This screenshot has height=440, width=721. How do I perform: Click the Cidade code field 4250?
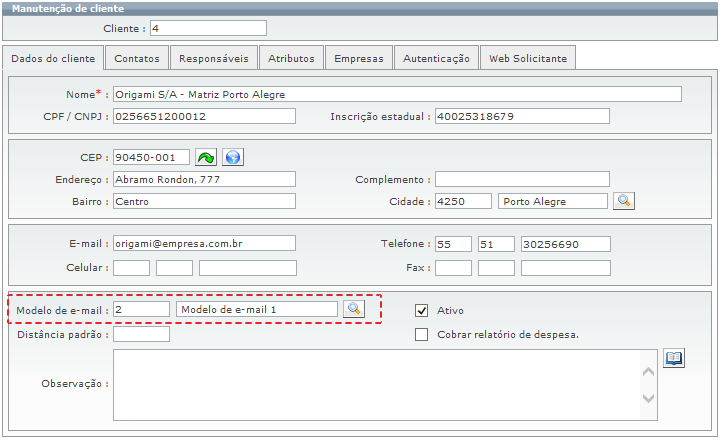tap(464, 201)
